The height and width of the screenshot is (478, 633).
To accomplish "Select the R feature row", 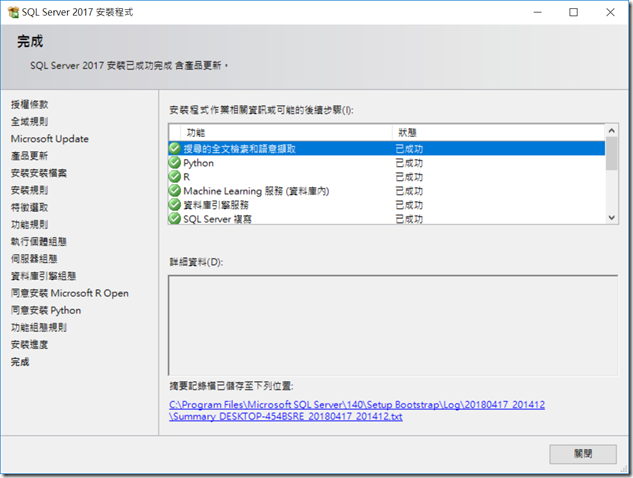I will point(387,177).
